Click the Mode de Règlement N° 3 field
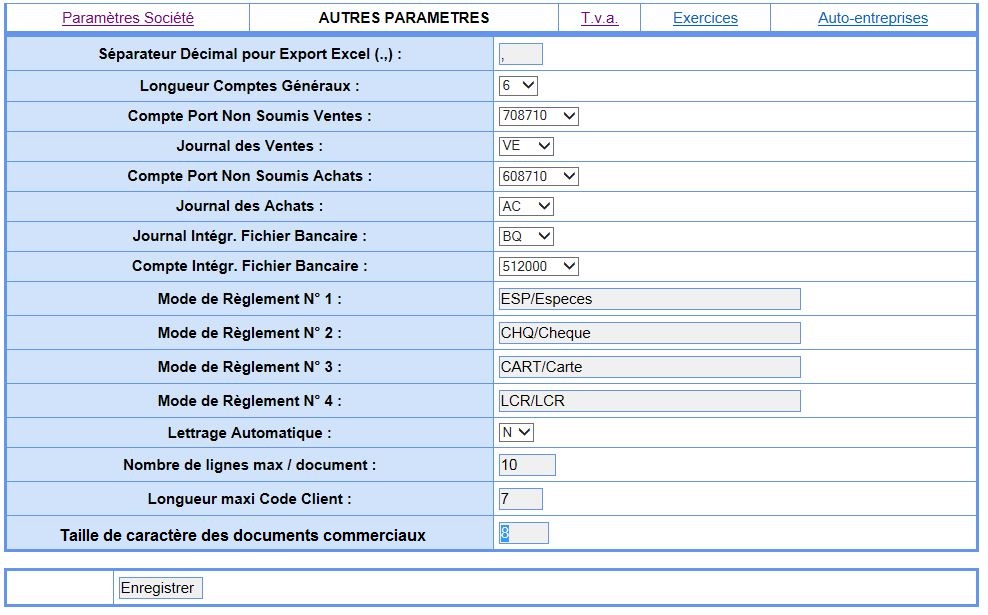Screen dimensions: 988x615 pos(649,367)
